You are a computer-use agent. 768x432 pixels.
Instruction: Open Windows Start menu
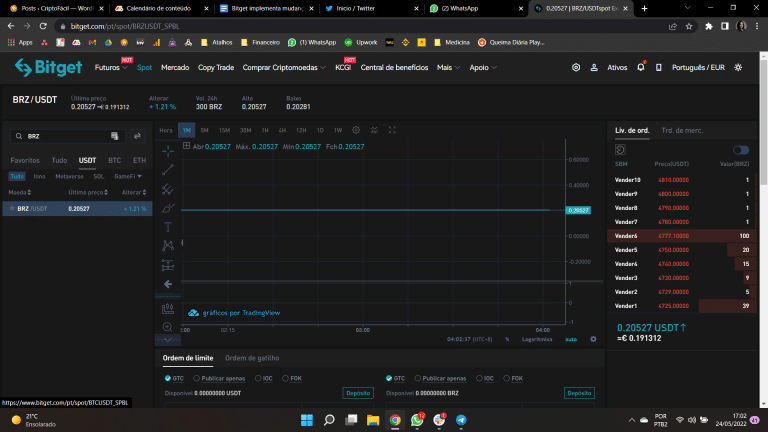[307, 420]
